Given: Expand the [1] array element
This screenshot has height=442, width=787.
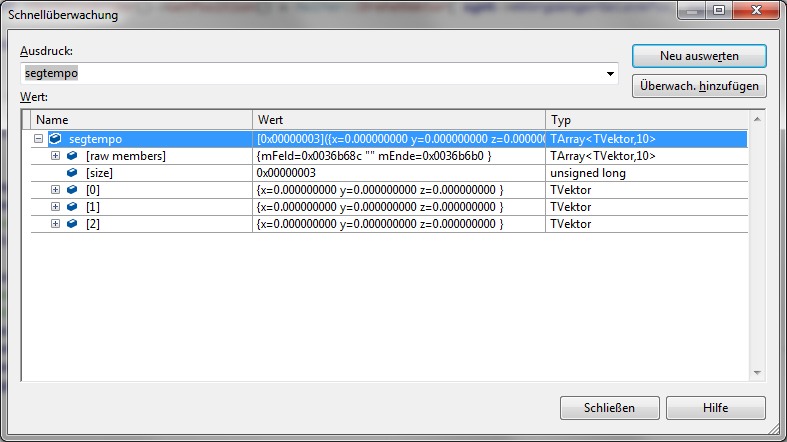Looking at the screenshot, I should (x=56, y=207).
